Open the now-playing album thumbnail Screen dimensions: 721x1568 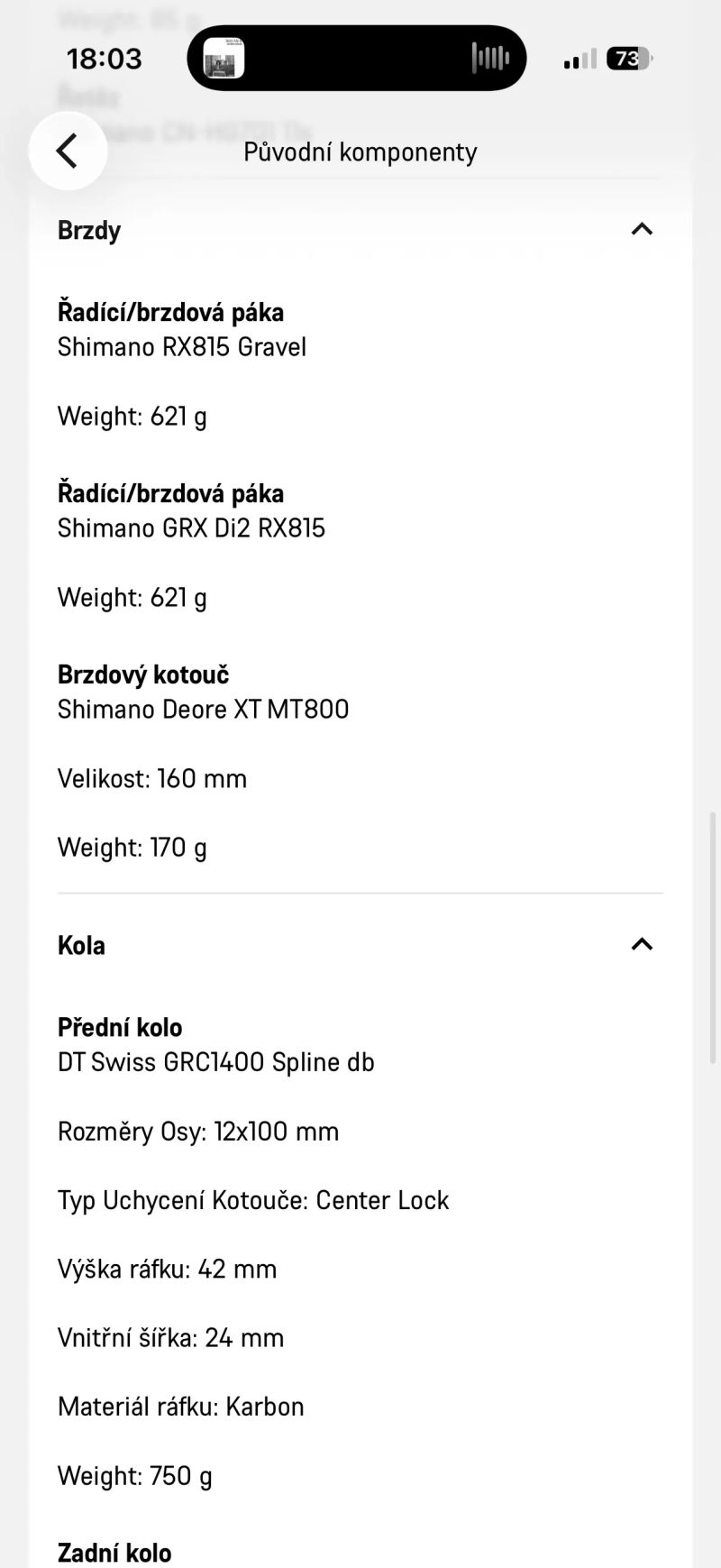(224, 59)
